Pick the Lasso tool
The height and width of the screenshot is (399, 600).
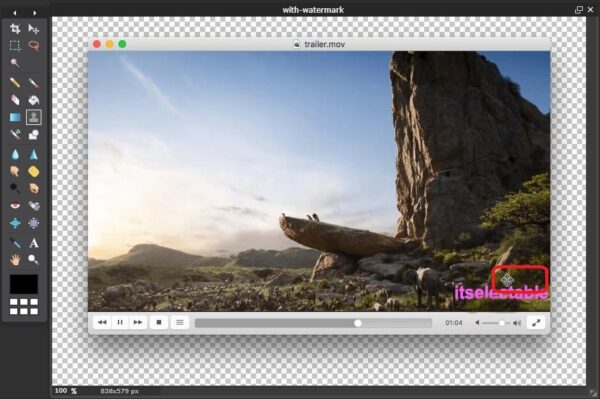click(34, 46)
